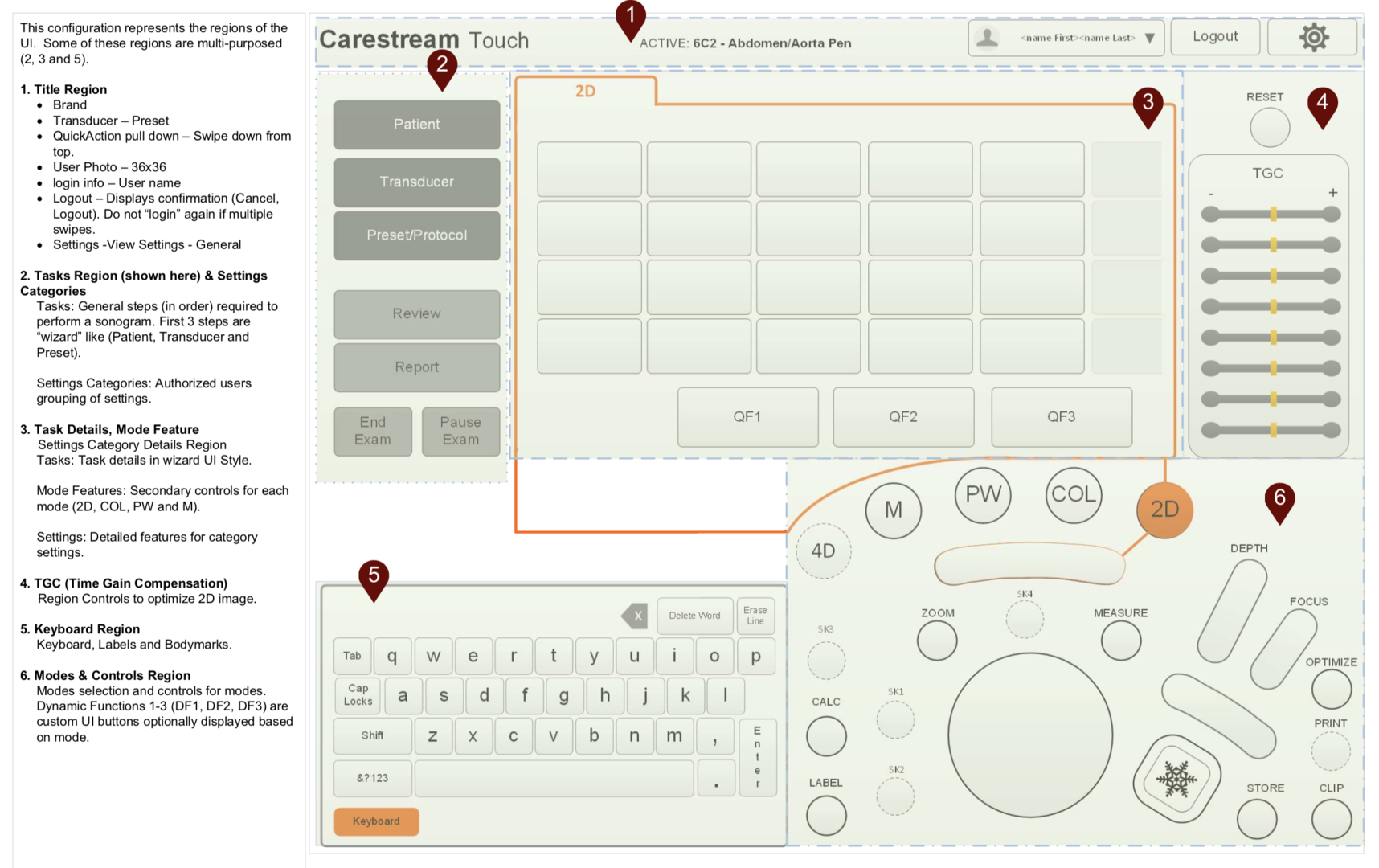Click the Logout button
This screenshot has width=1379, height=868.
[1215, 37]
